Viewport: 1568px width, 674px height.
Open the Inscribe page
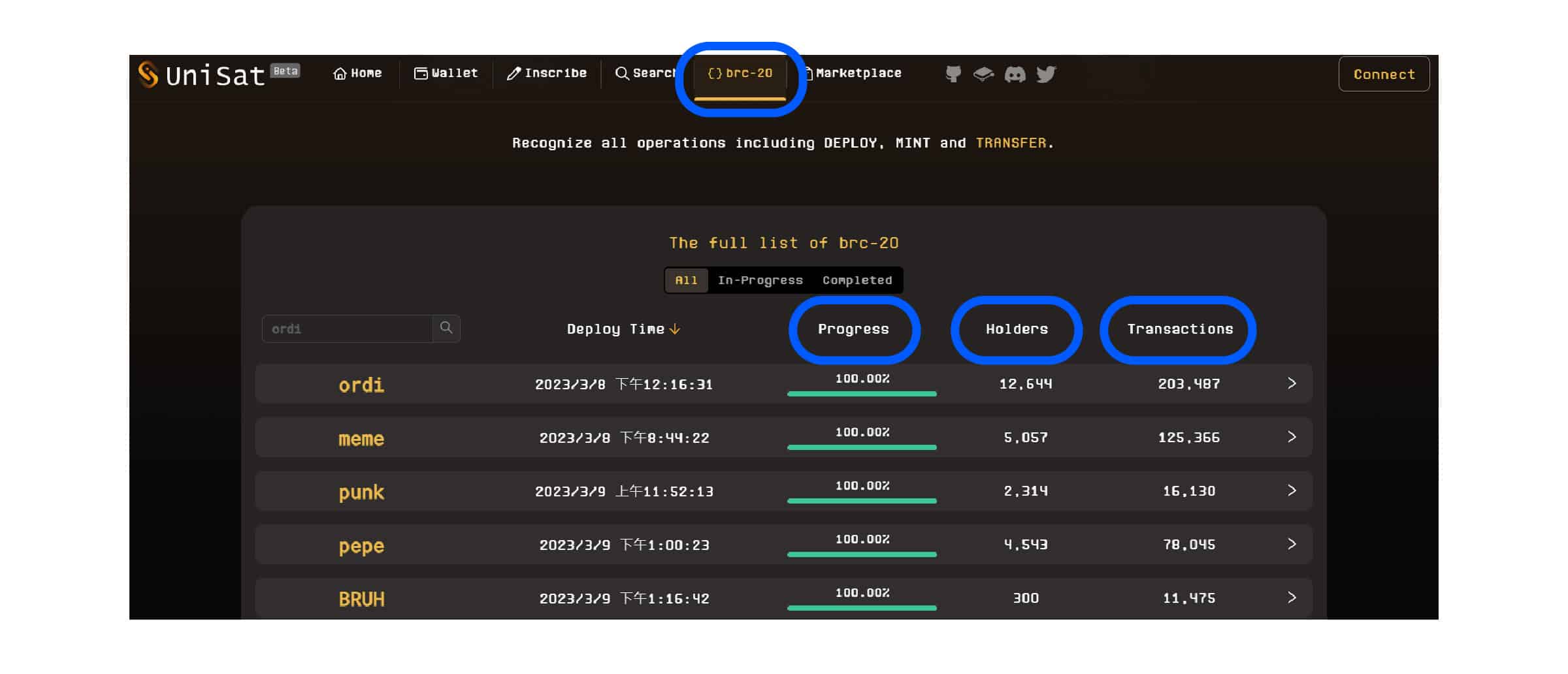coord(547,73)
